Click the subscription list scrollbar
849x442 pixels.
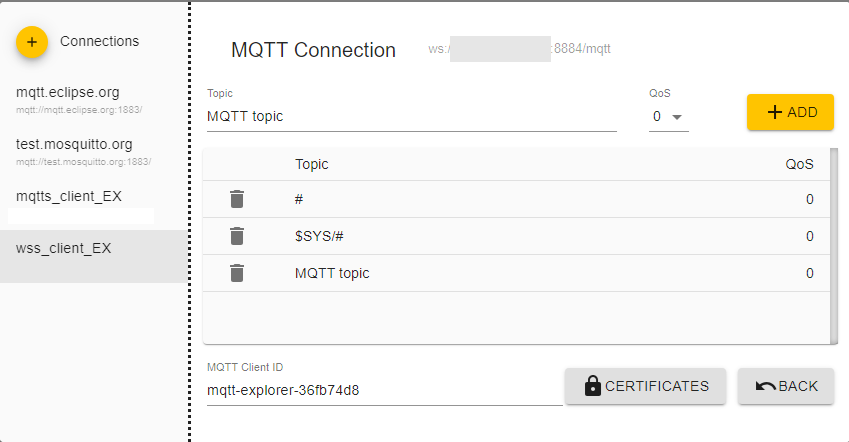click(x=834, y=245)
